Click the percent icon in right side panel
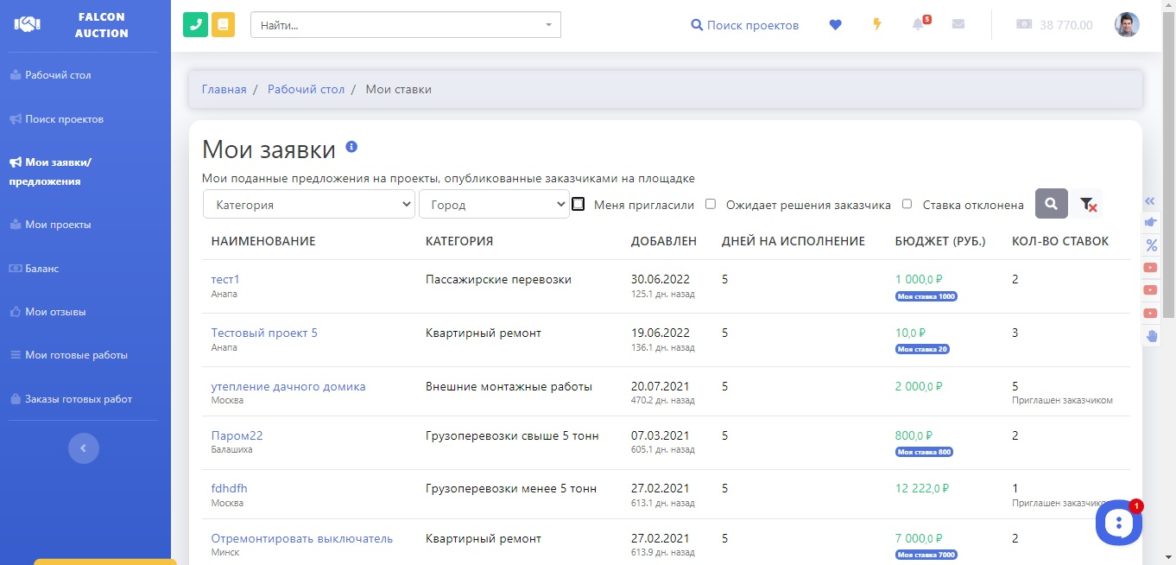Viewport: 1176px width, 565px height. click(x=1151, y=245)
